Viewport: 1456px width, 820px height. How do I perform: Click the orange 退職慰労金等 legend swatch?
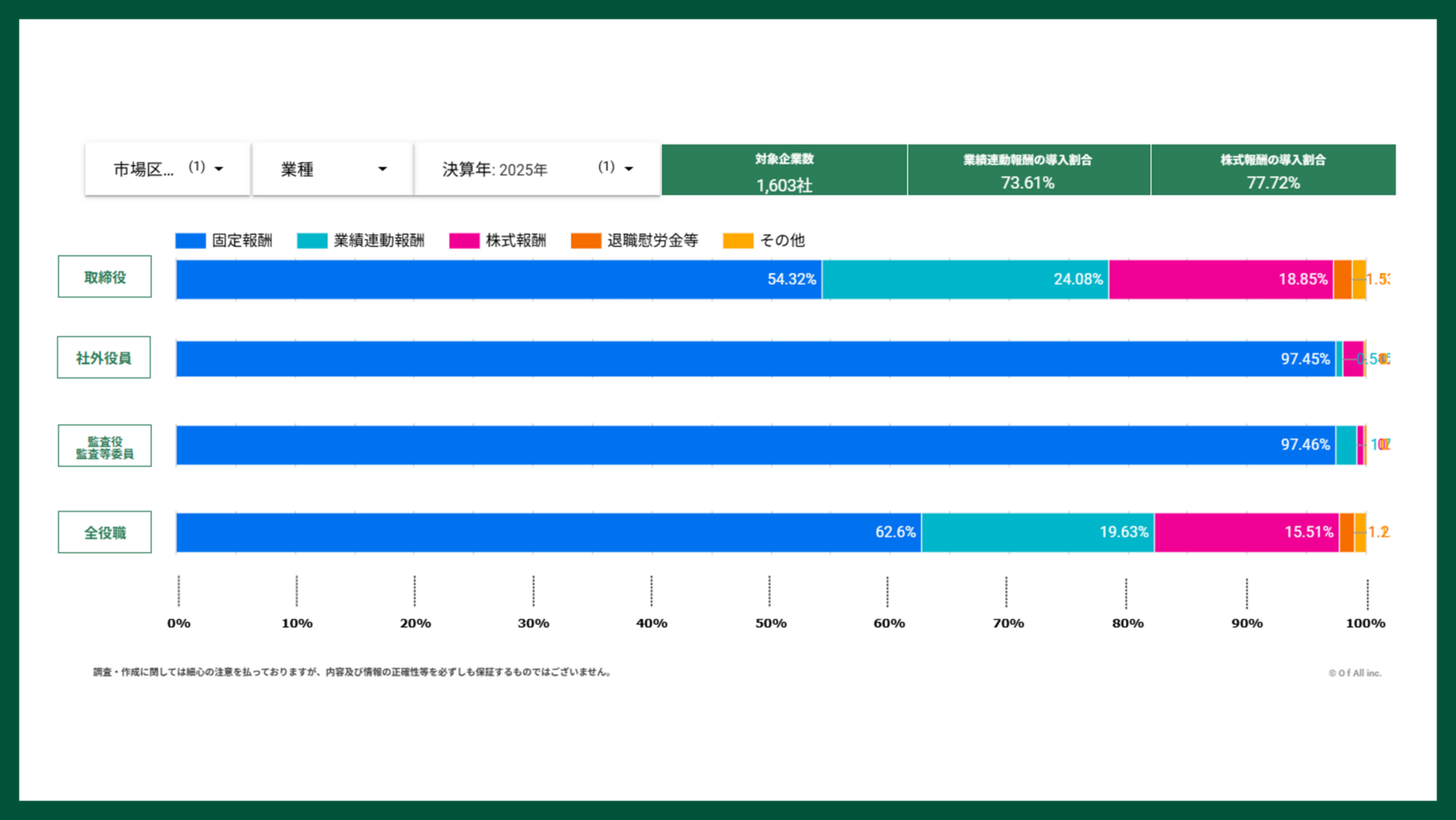pos(585,240)
